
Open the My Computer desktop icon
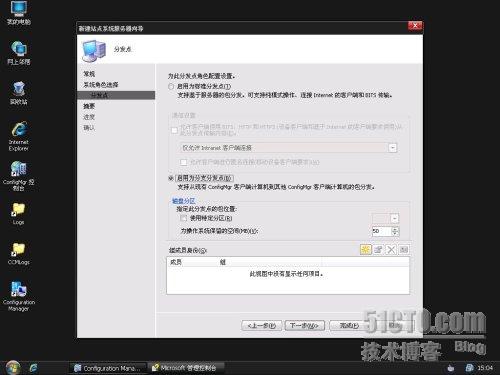[x=19, y=13]
